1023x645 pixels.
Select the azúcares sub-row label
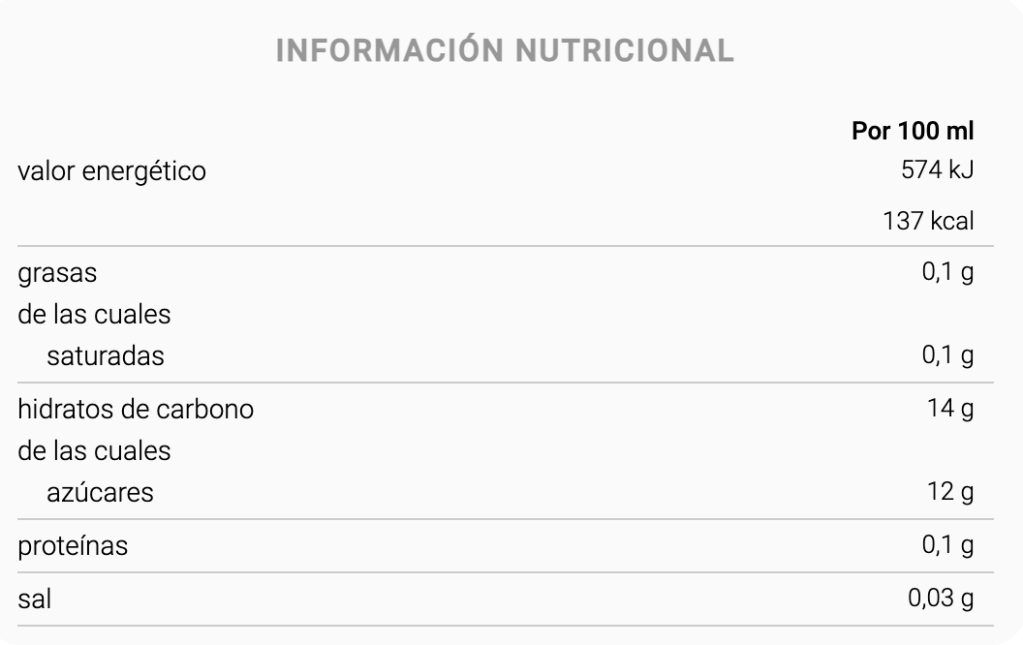pos(100,492)
